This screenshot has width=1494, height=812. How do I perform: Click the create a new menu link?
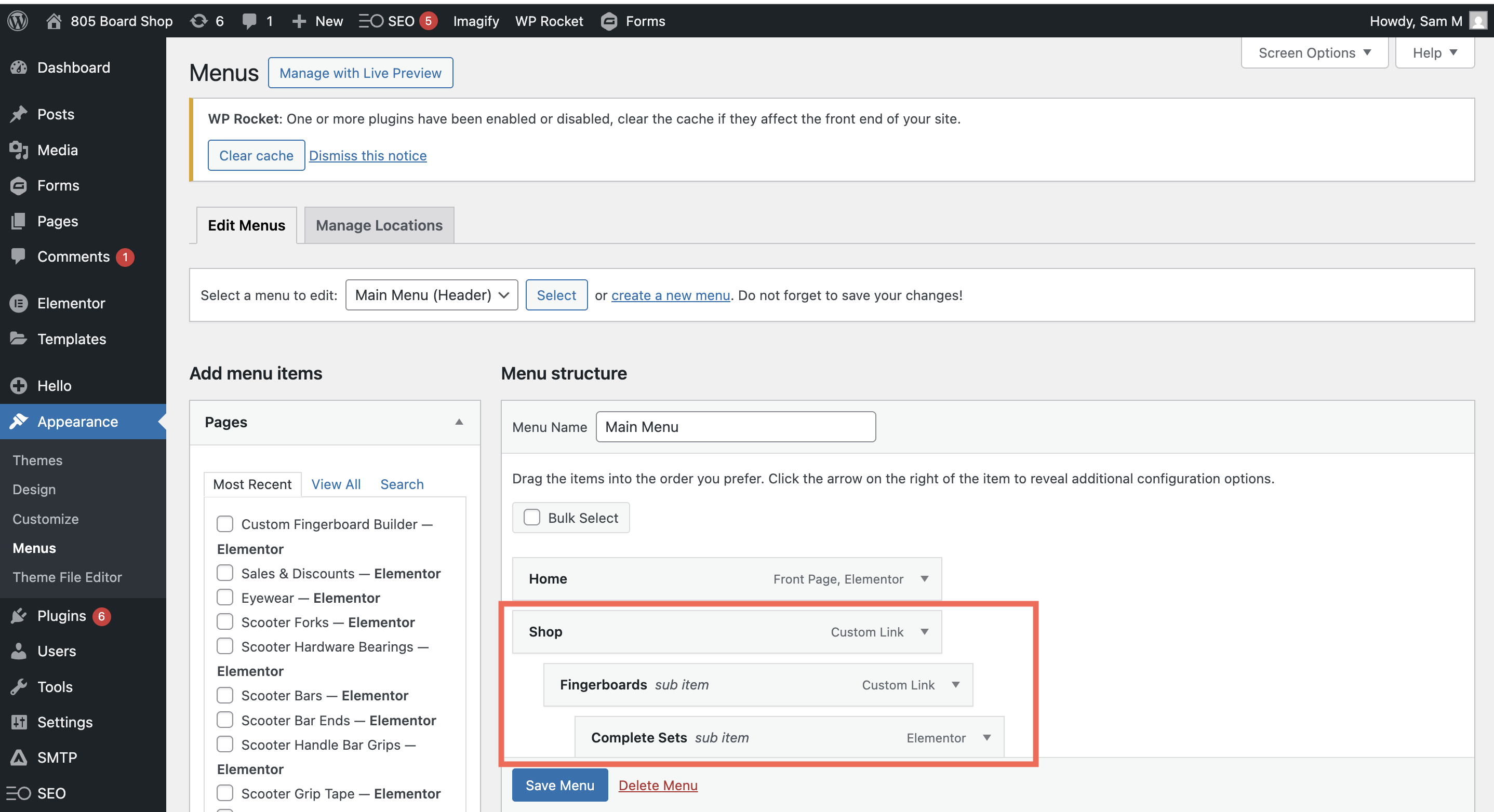671,295
